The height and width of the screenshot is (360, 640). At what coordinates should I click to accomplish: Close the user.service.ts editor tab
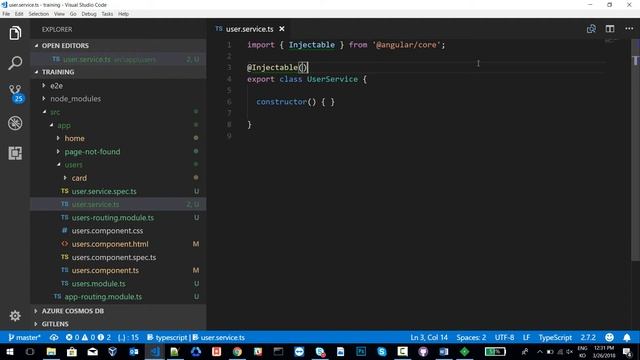pos(282,29)
